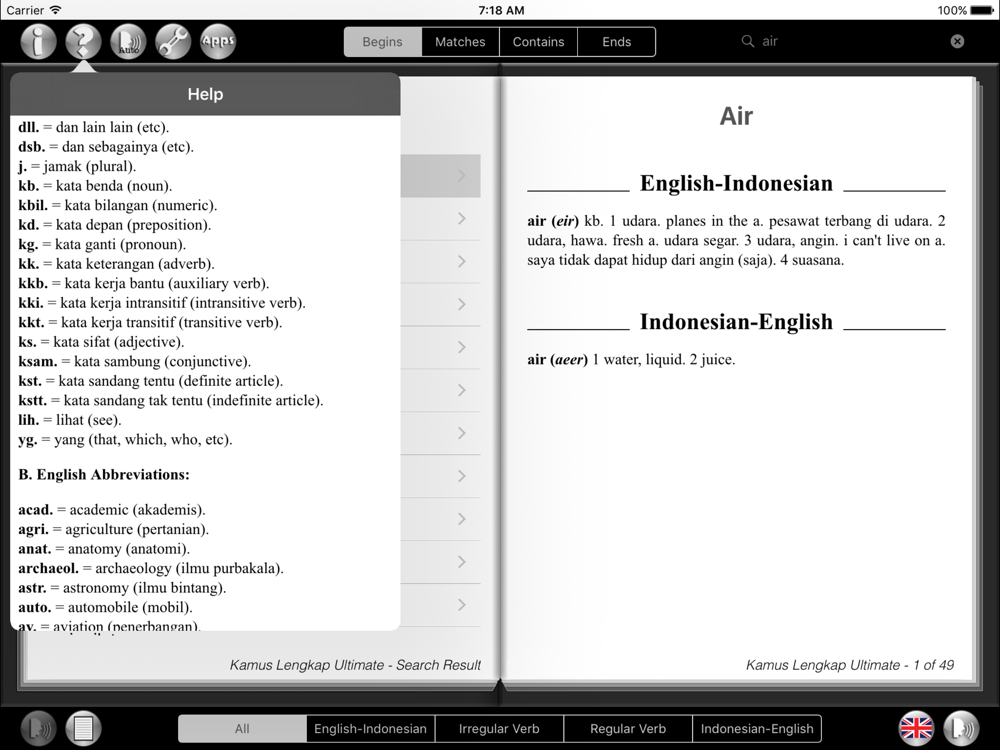Switch search mode to Contains
Image resolution: width=1000 pixels, height=750 pixels.
click(x=538, y=42)
